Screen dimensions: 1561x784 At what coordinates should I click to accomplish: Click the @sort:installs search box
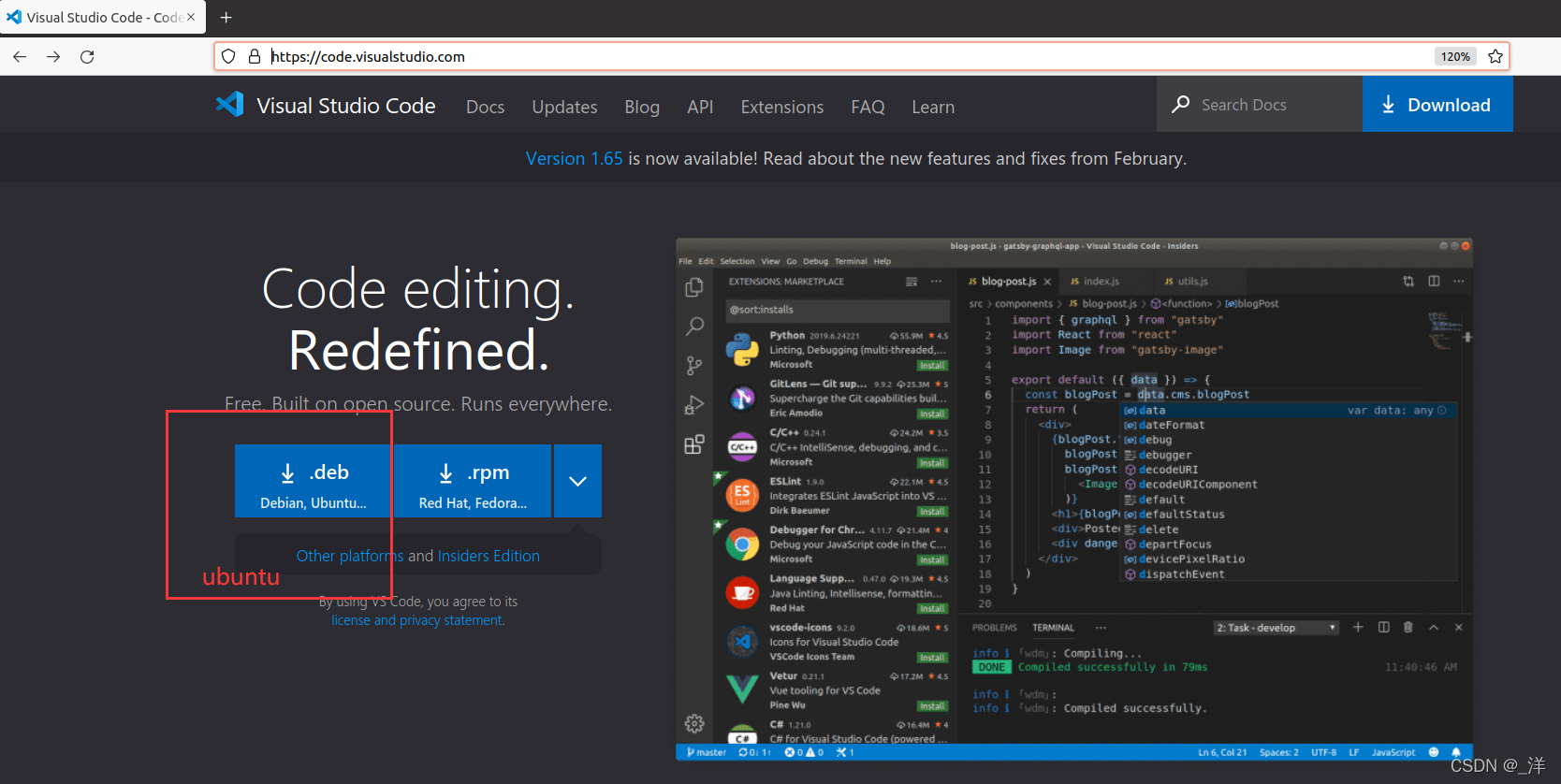click(837, 310)
